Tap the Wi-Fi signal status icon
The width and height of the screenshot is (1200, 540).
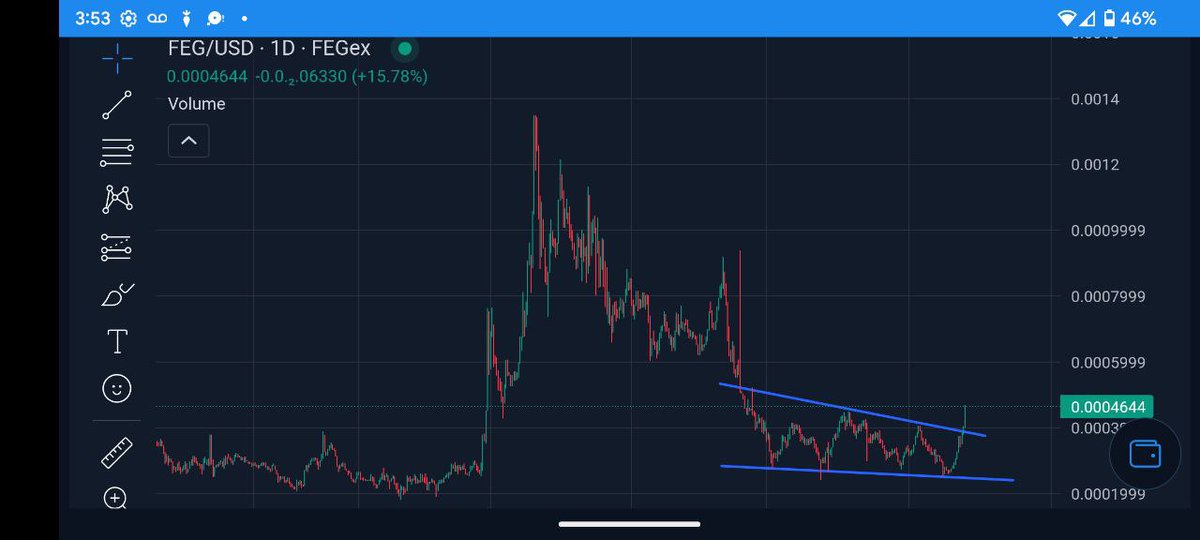(1069, 18)
